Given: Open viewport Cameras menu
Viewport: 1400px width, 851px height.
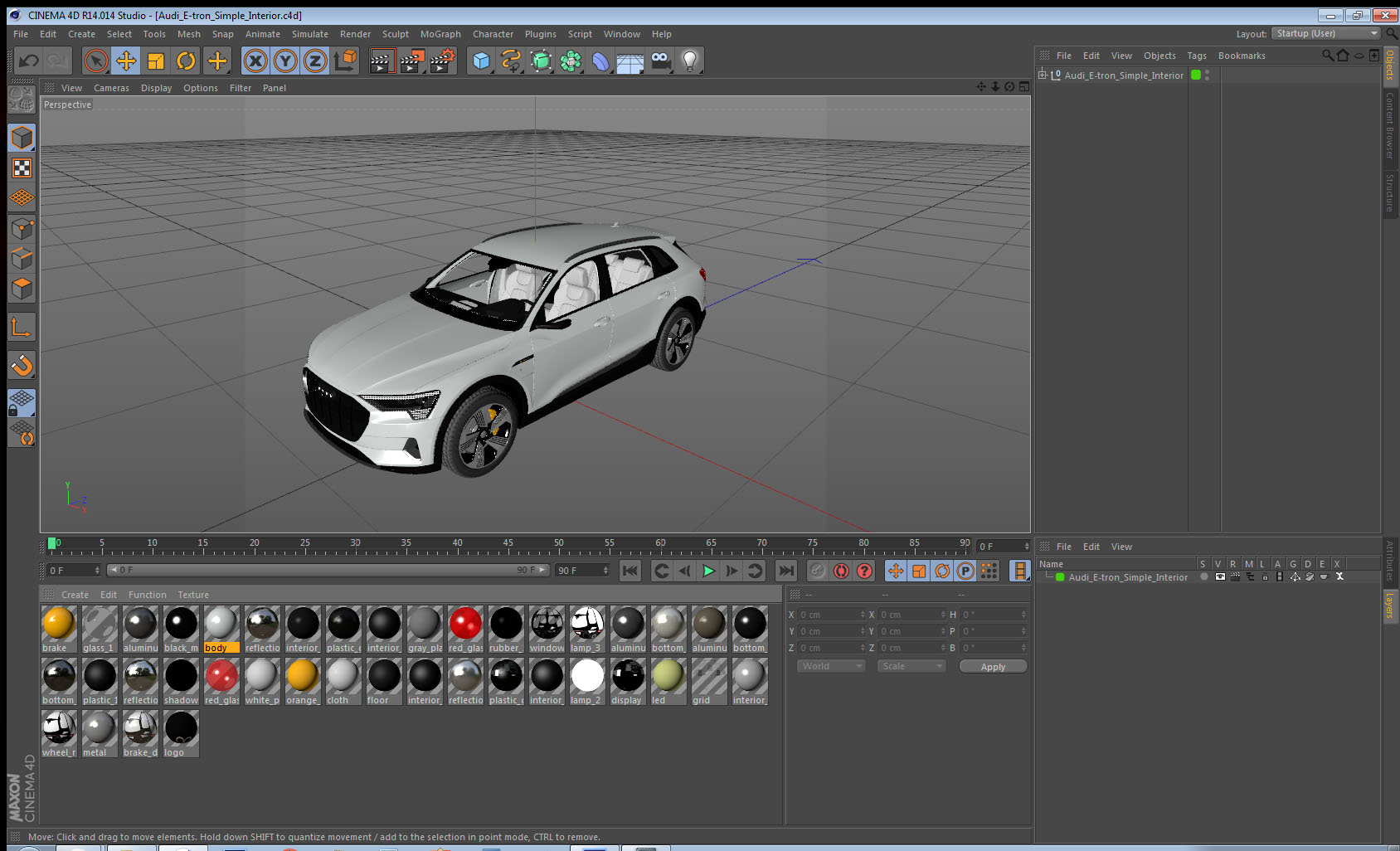Looking at the screenshot, I should [x=111, y=88].
